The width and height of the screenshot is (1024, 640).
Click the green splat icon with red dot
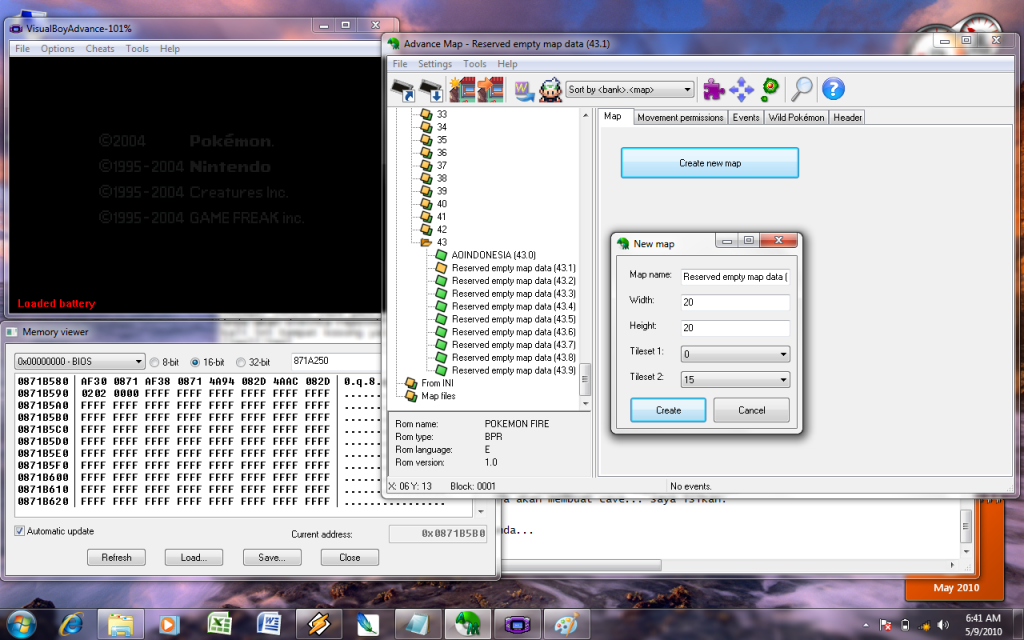[771, 89]
